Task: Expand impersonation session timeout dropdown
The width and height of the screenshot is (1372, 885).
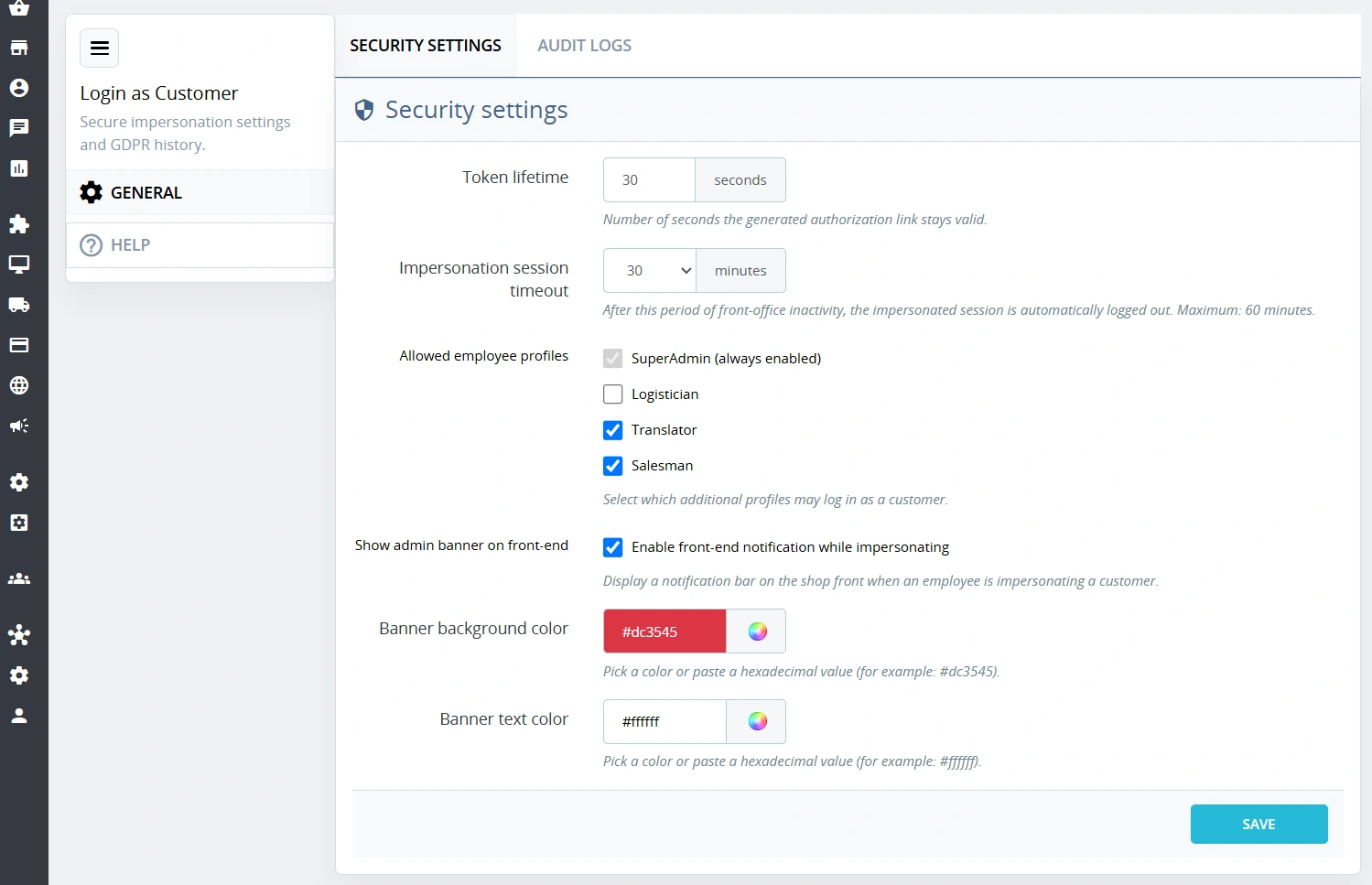Action: click(x=650, y=271)
